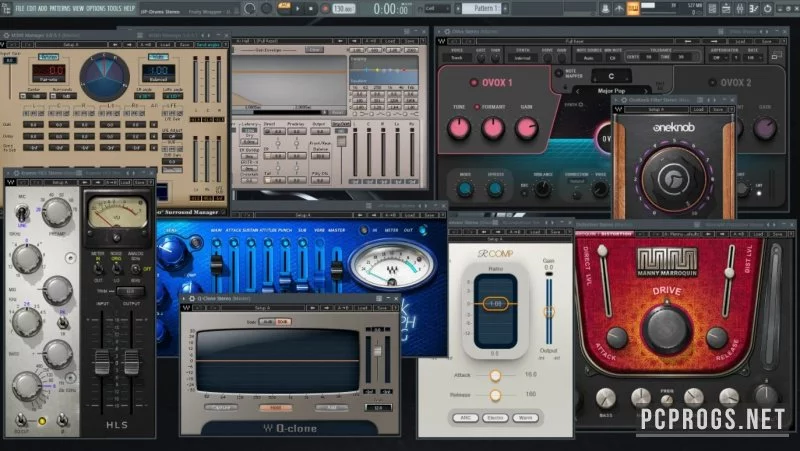Open the PATTERNS menu
The image size is (800, 451).
point(60,8)
